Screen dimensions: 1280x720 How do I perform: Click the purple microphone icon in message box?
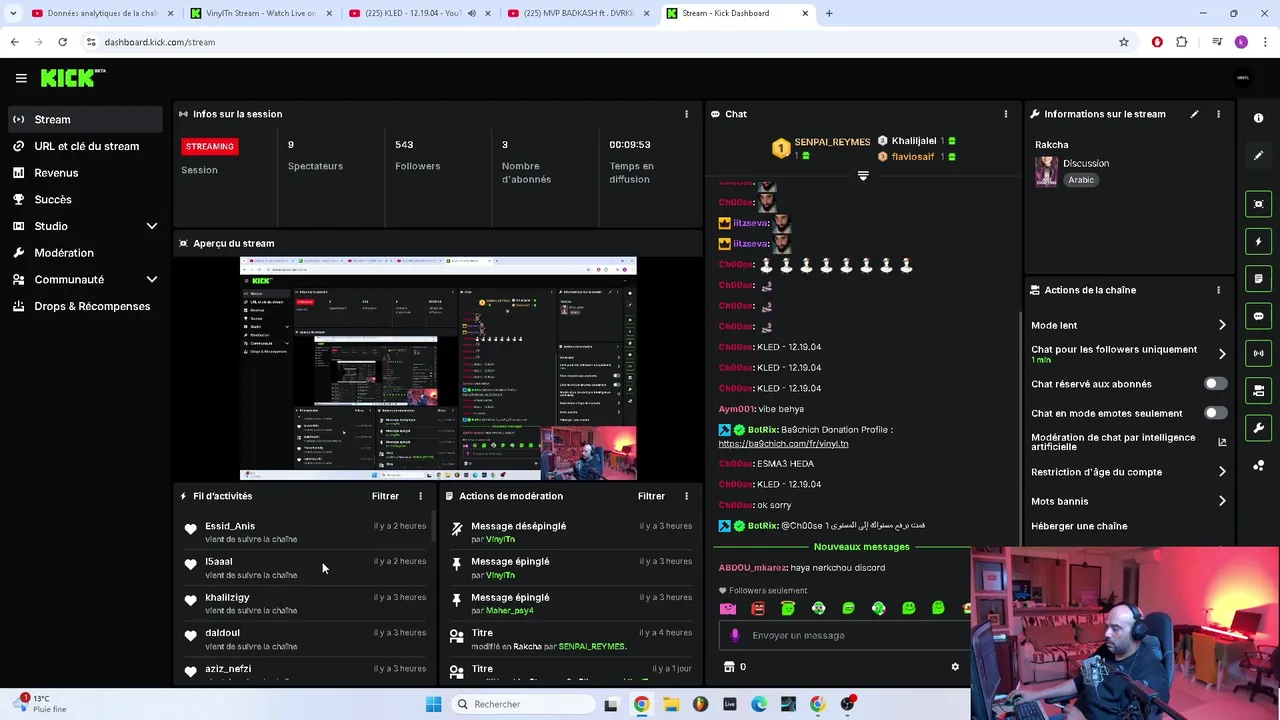tap(735, 635)
